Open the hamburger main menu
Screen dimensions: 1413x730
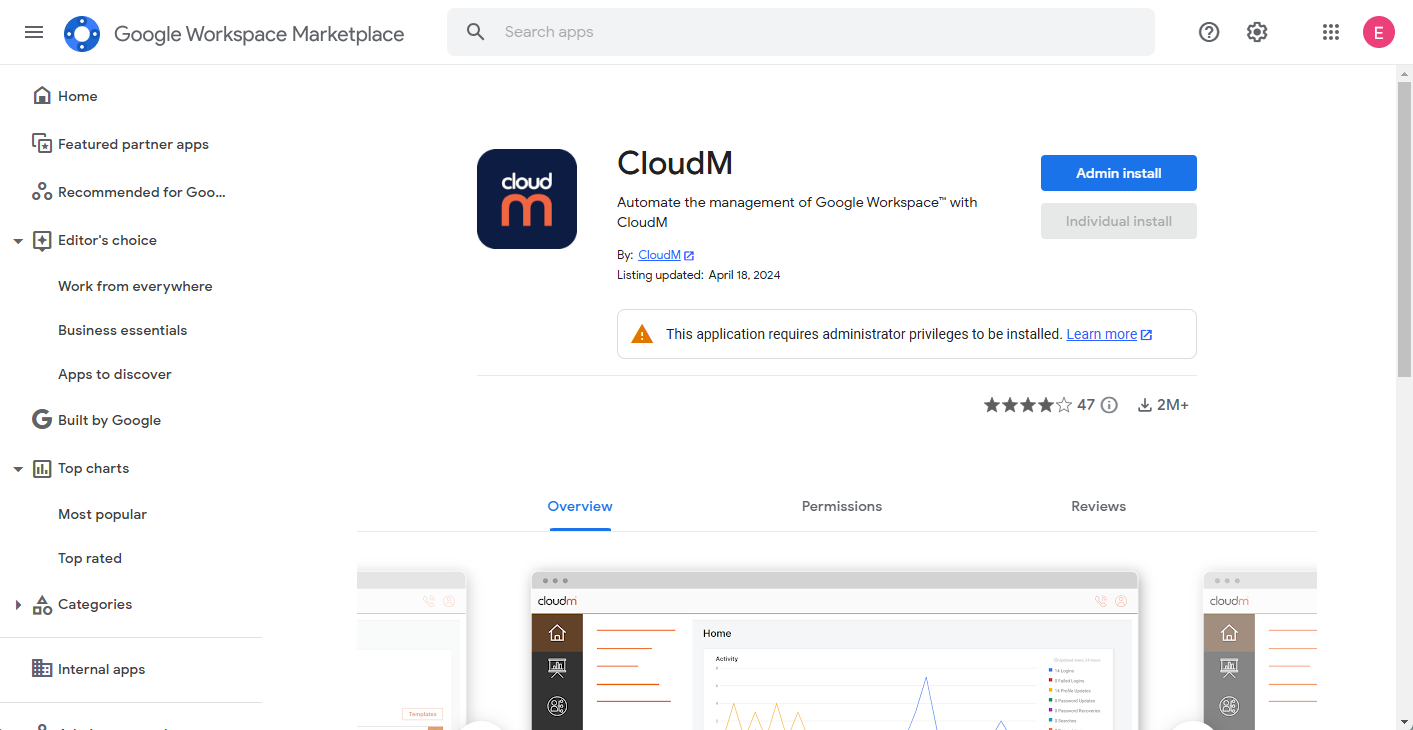(x=34, y=32)
